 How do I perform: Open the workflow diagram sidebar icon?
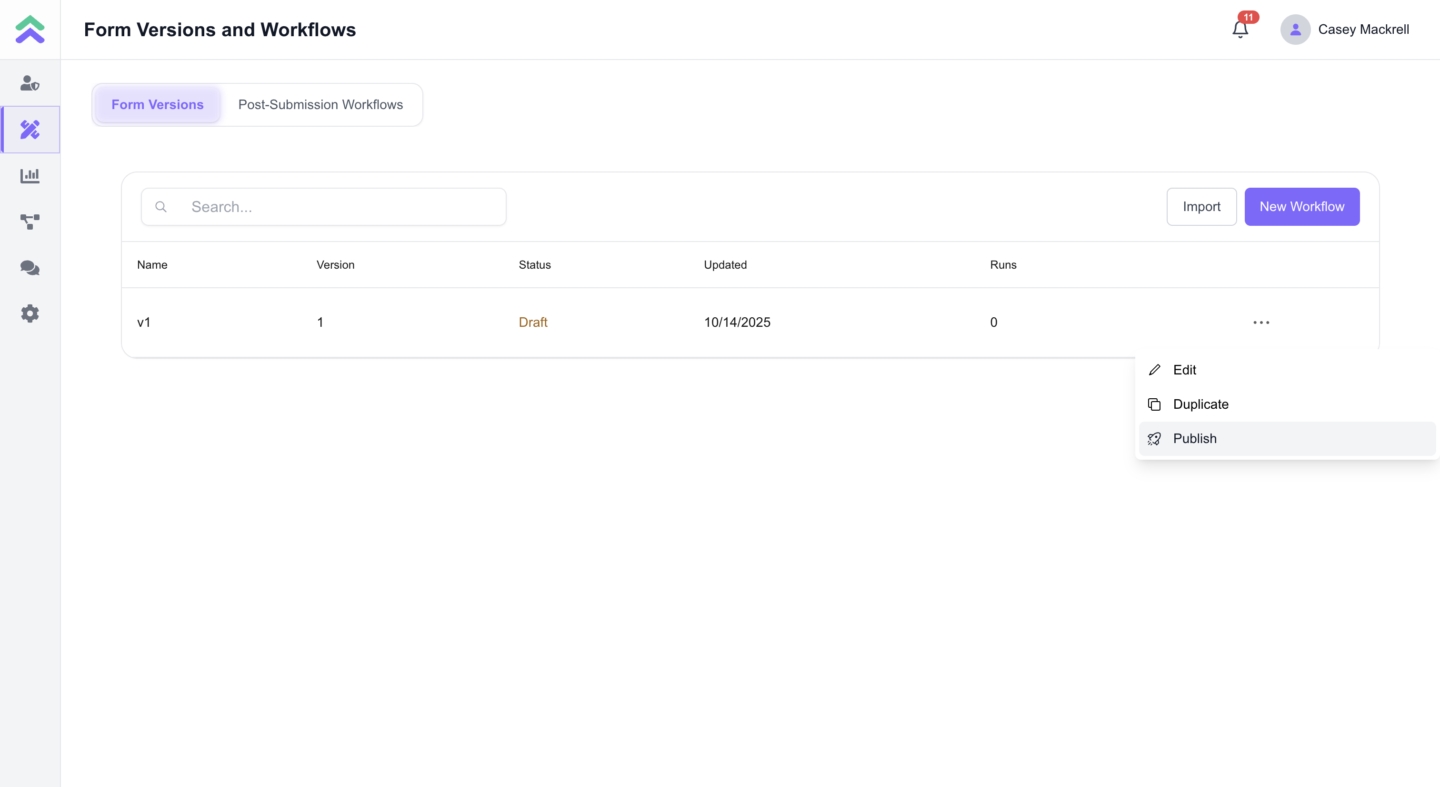pos(30,222)
